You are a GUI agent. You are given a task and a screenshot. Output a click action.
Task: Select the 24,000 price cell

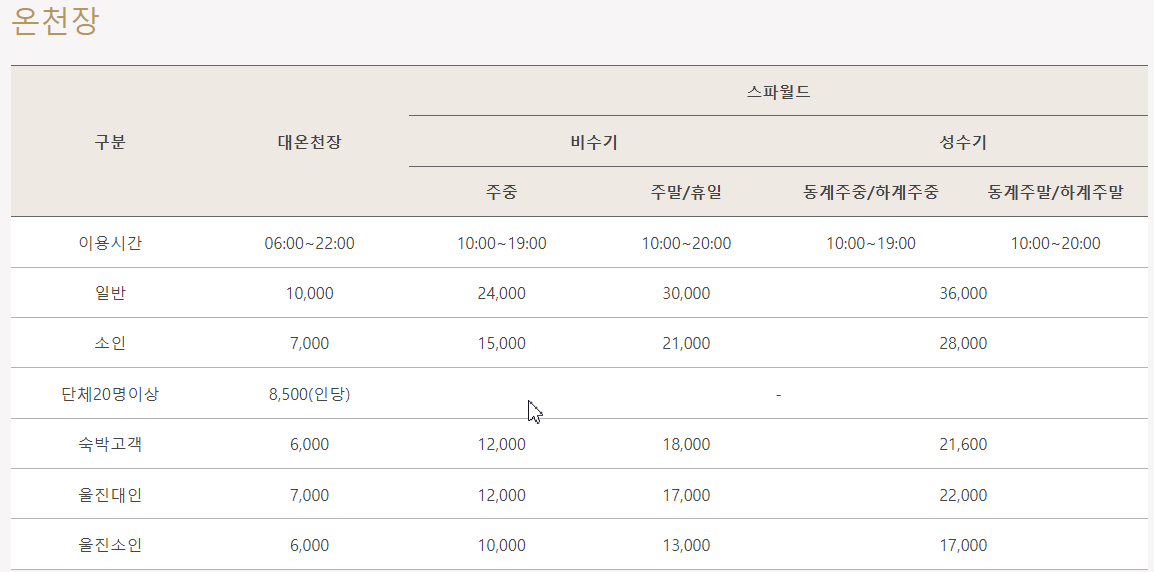[x=501, y=294]
